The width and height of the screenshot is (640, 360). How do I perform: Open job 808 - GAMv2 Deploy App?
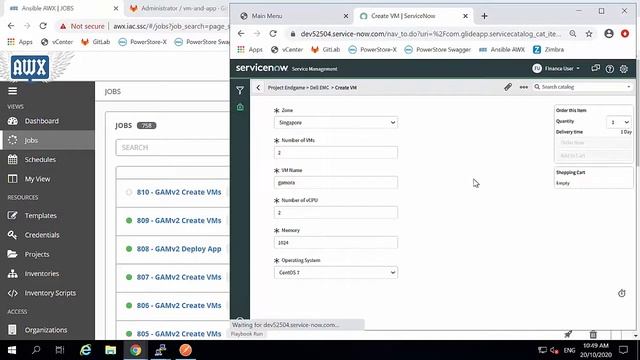coord(179,249)
